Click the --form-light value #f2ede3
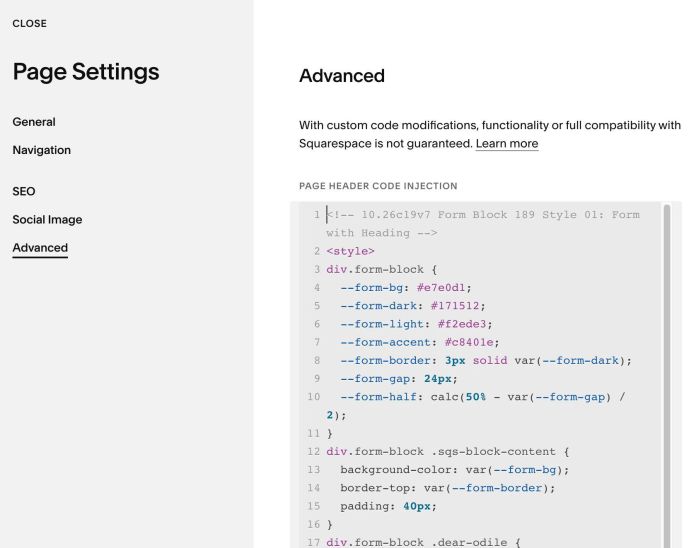The image size is (700, 548). (462, 324)
